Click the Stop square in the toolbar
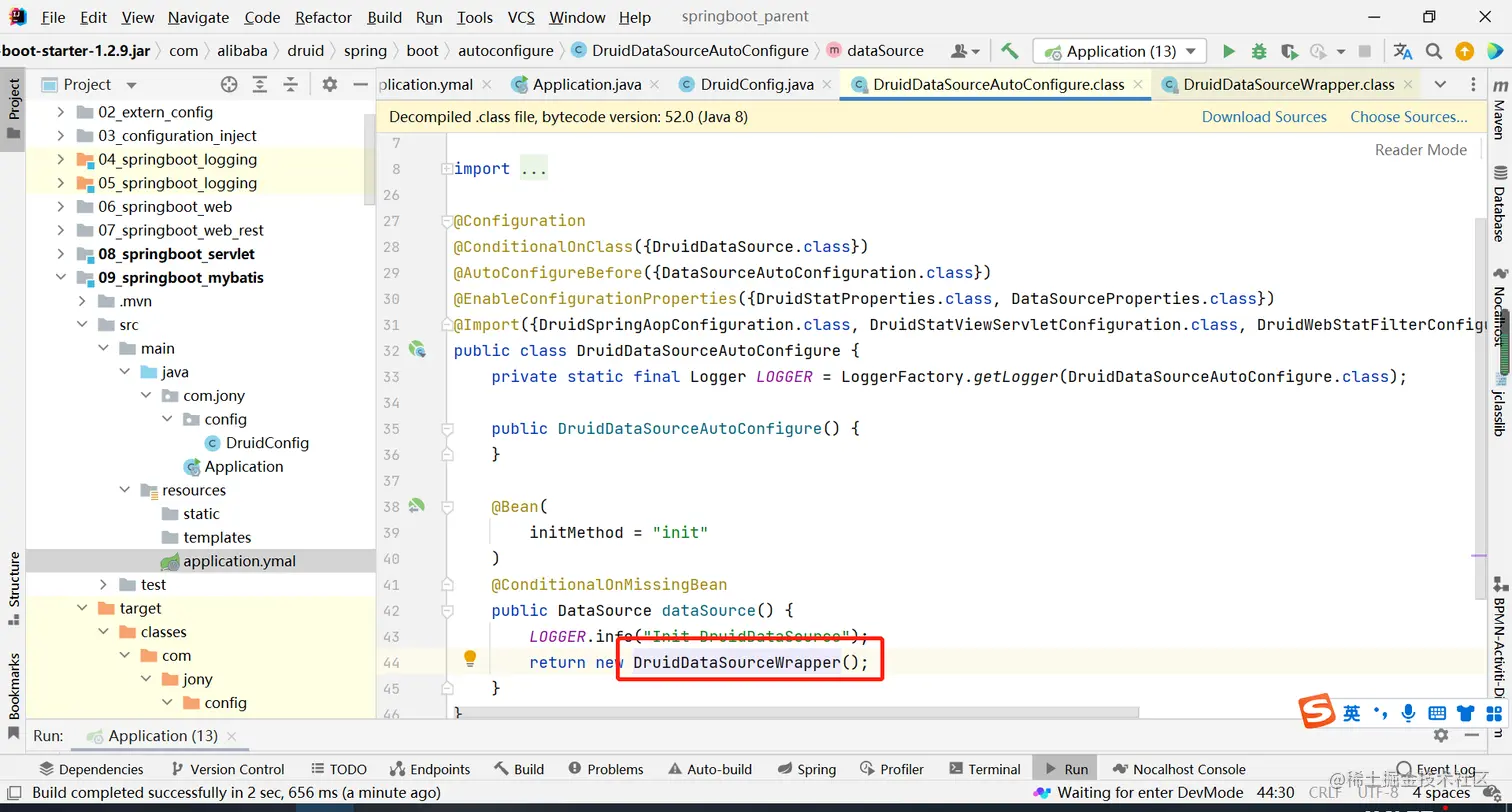 [1366, 51]
